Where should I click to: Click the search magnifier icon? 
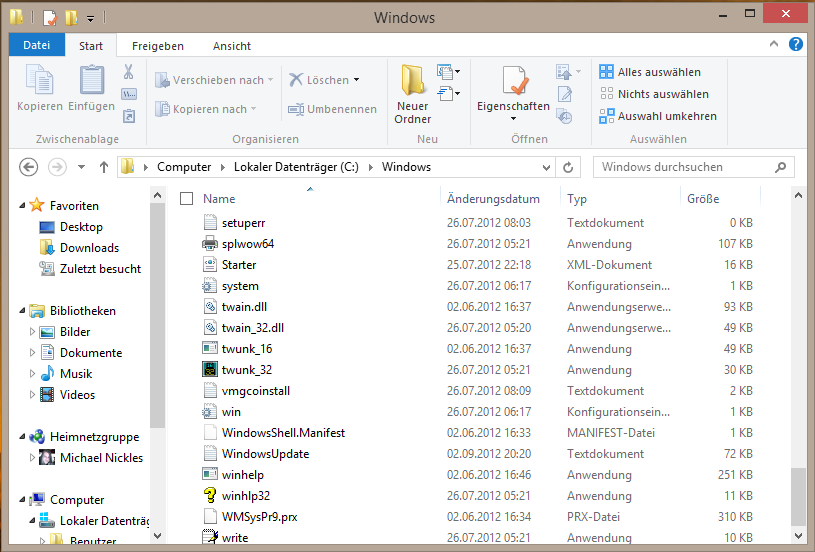[780, 167]
